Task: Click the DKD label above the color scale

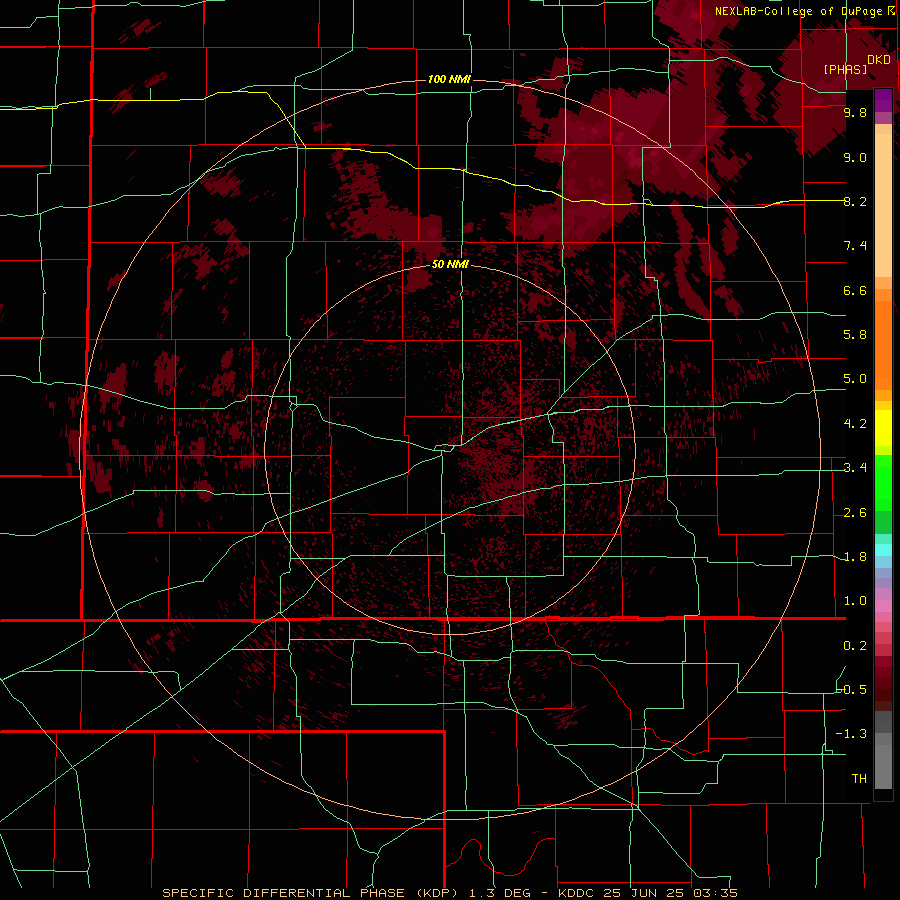Action: tap(879, 60)
